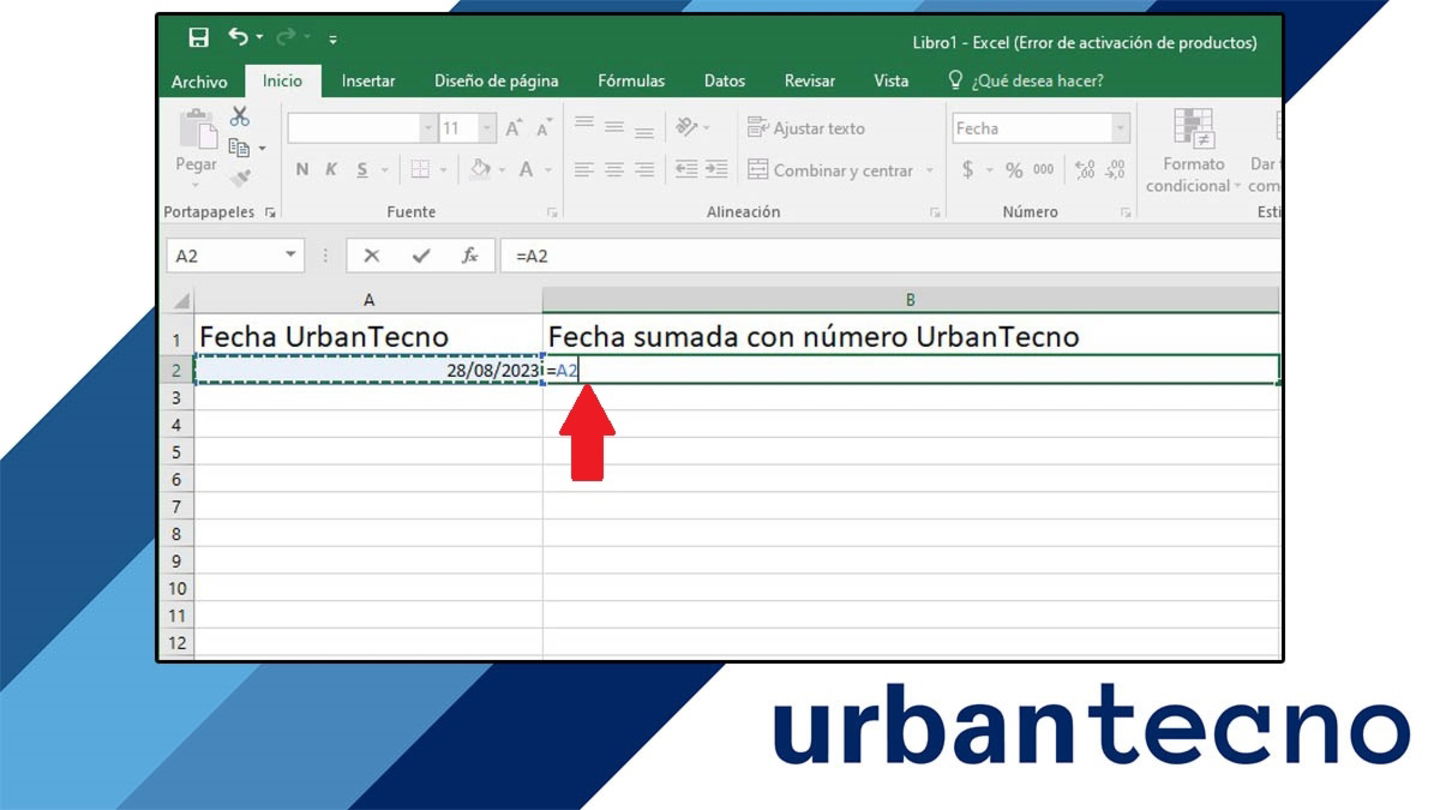Decrease decimal places
The width and height of the screenshot is (1440, 810).
click(1116, 170)
